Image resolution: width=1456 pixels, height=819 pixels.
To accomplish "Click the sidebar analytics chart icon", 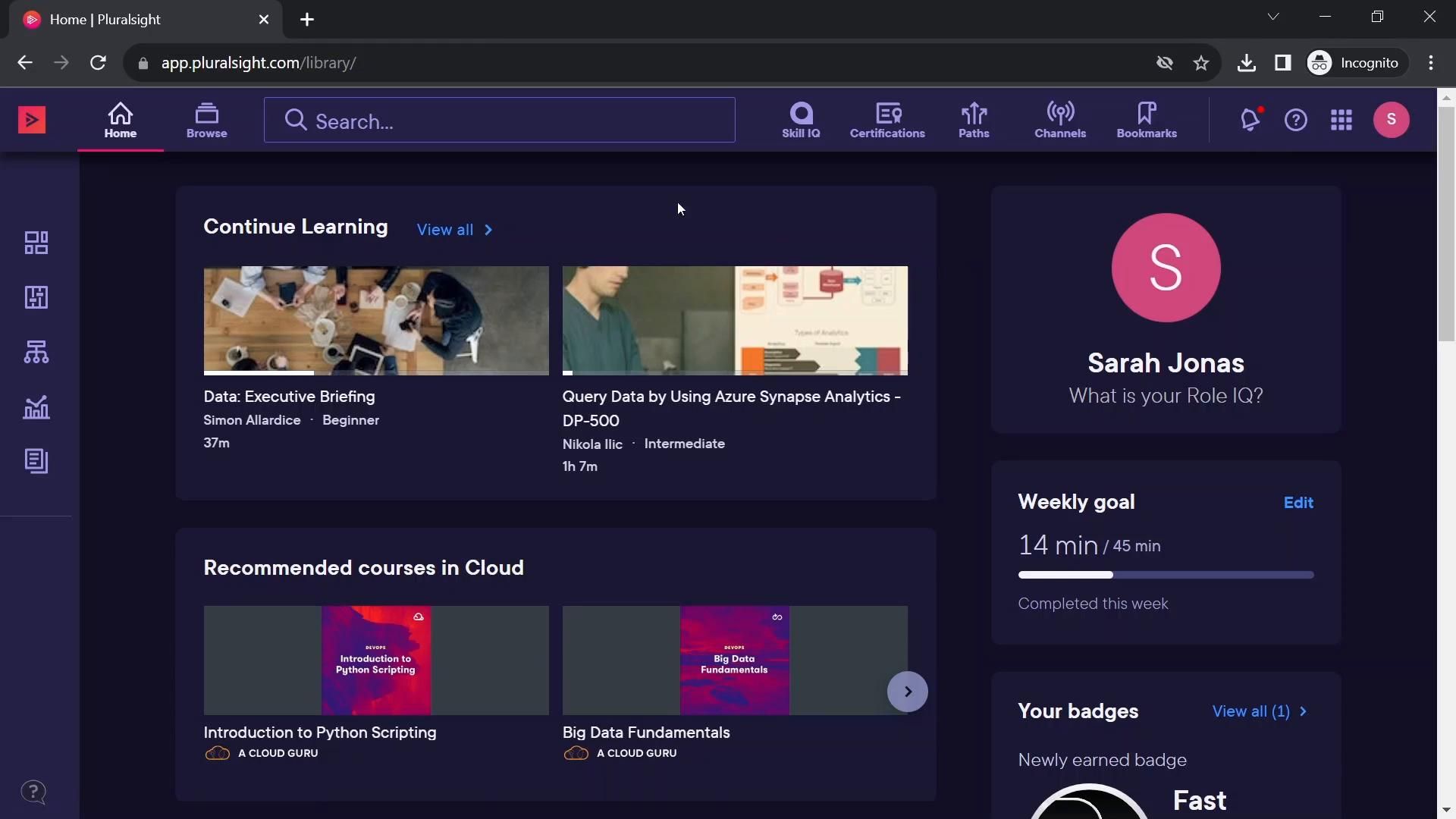I will coord(36,407).
